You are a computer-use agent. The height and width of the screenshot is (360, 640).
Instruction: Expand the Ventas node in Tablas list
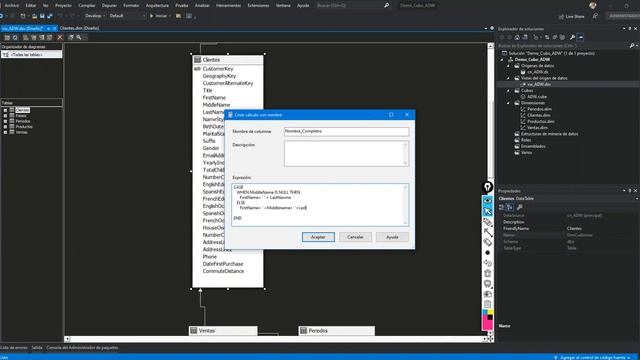(5, 132)
